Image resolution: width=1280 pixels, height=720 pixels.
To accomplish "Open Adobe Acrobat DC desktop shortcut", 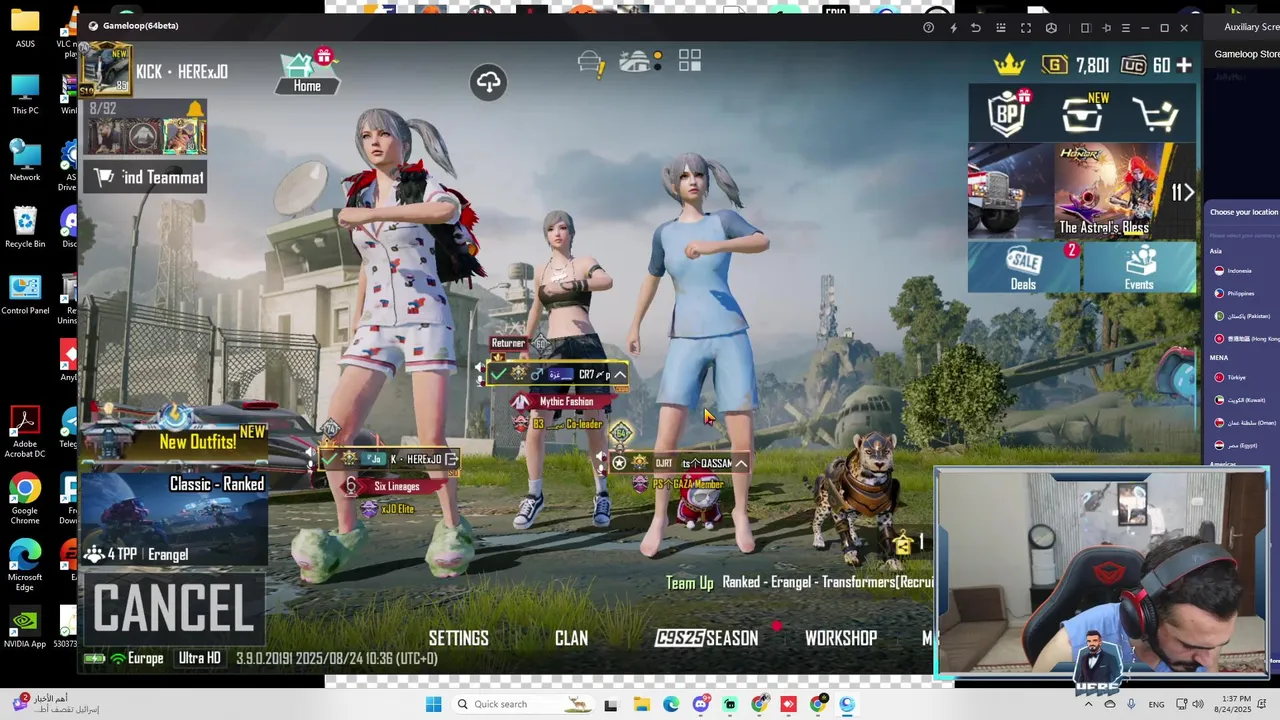I will click(x=25, y=433).
